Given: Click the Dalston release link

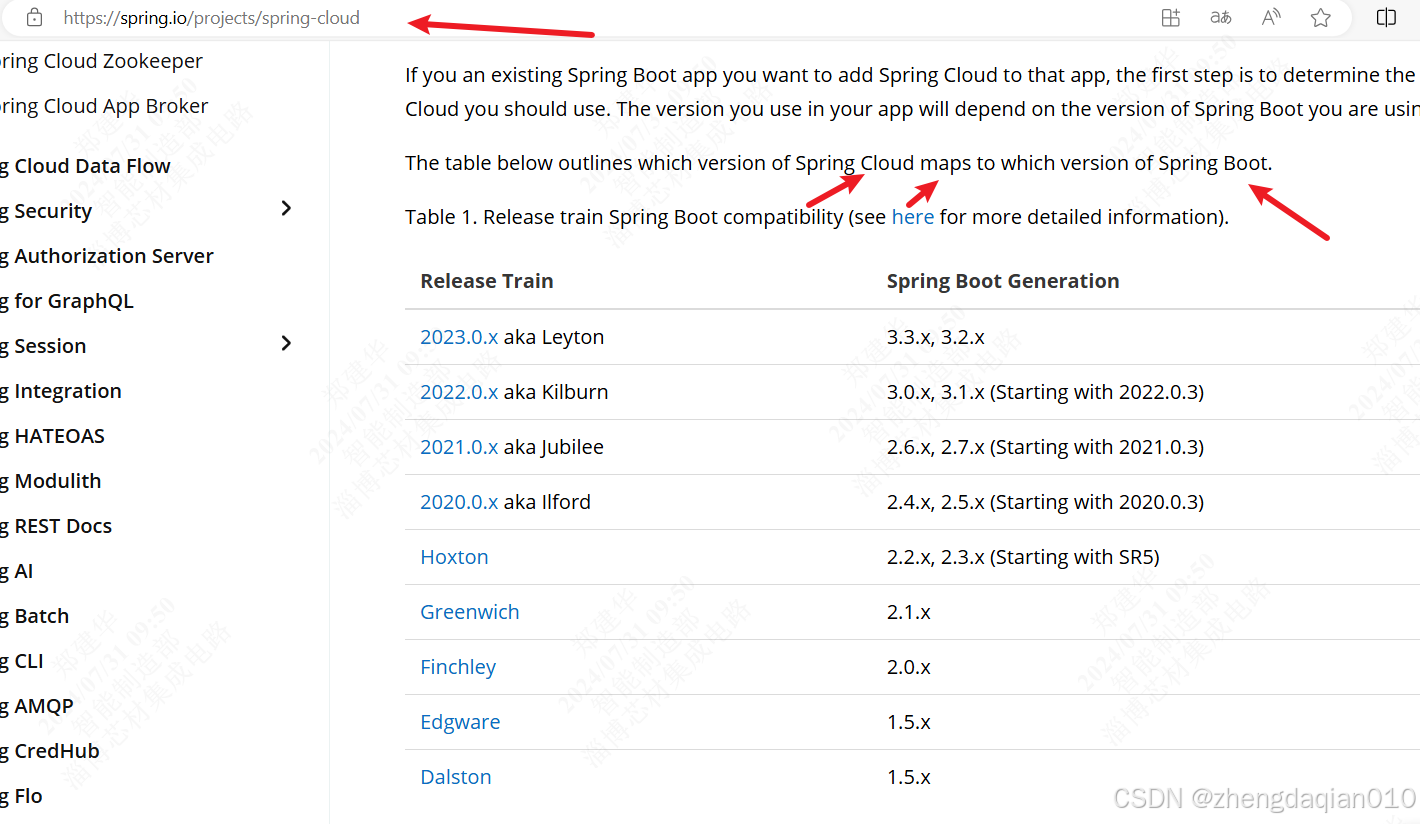Looking at the screenshot, I should [456, 777].
